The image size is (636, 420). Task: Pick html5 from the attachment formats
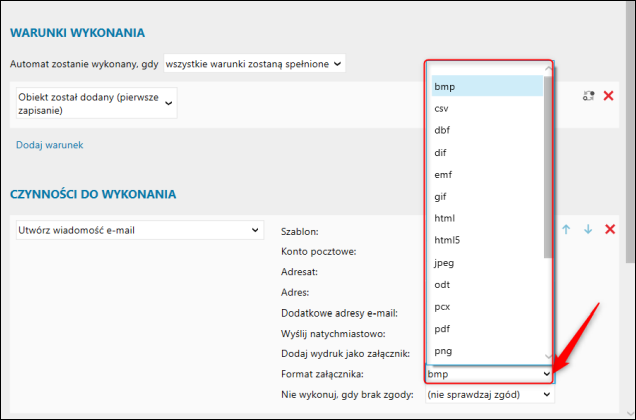point(447,240)
